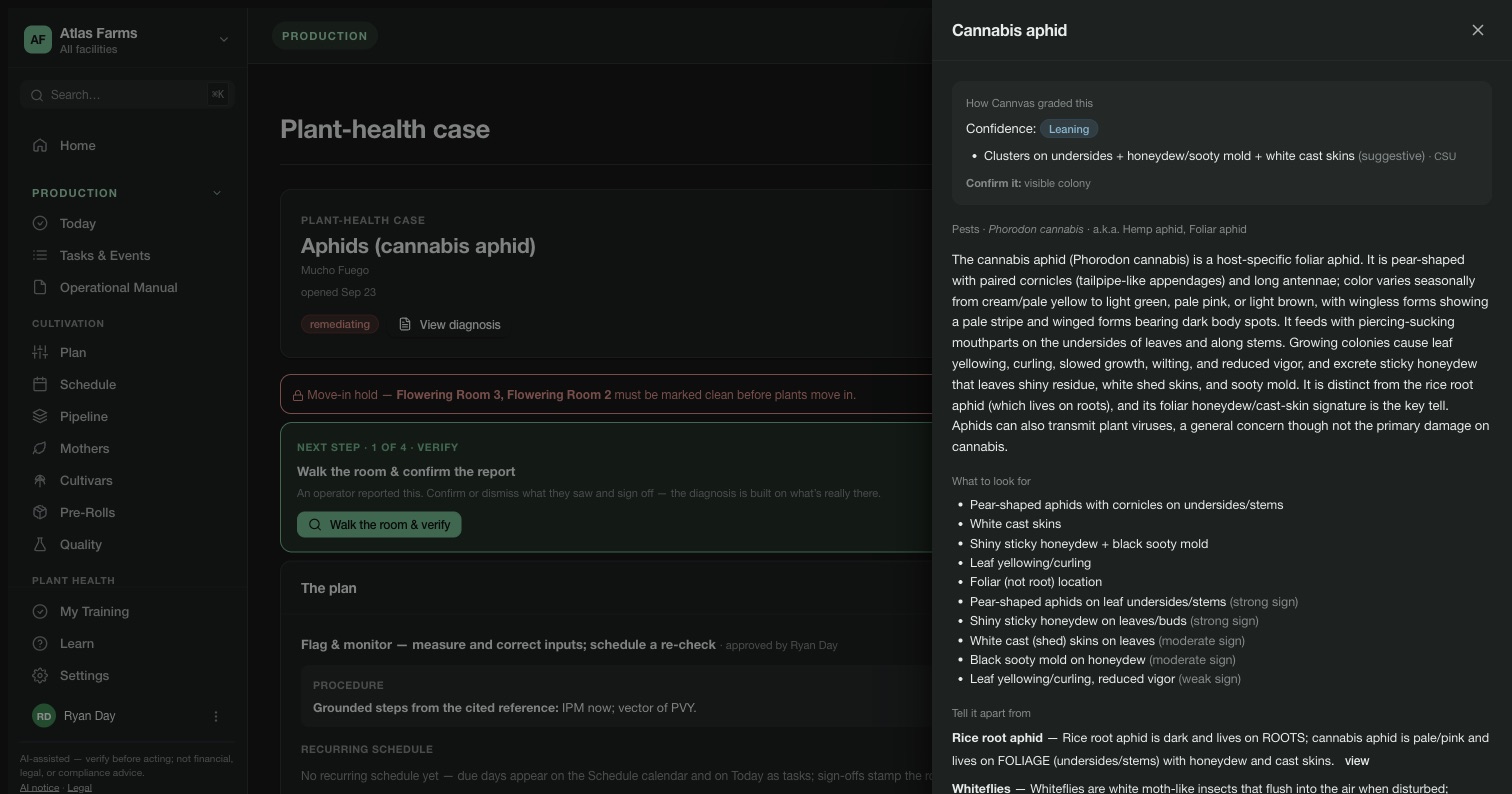
Task: Click the Tasks & Events list icon
Action: click(40, 256)
